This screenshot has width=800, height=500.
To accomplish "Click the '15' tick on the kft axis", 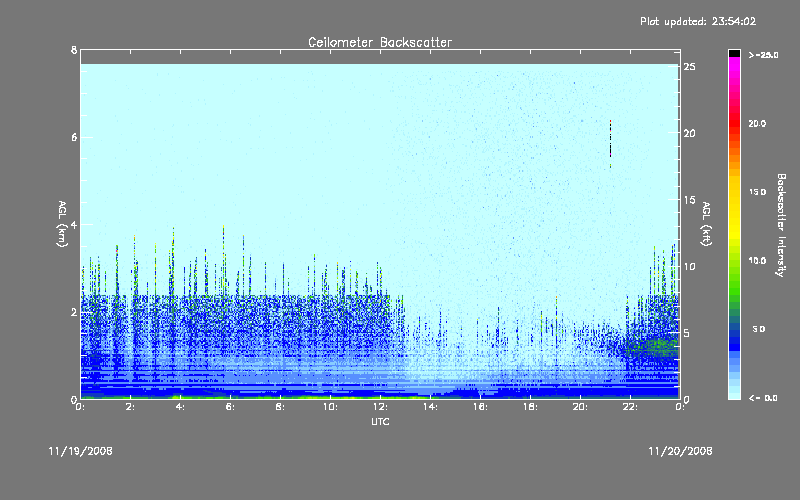I will tap(689, 200).
